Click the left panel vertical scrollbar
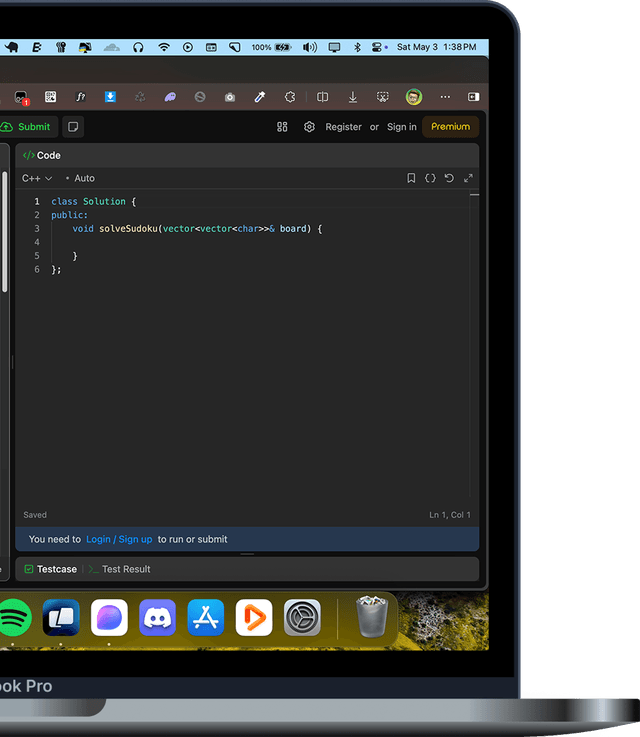Image resolution: width=640 pixels, height=737 pixels. 5,232
